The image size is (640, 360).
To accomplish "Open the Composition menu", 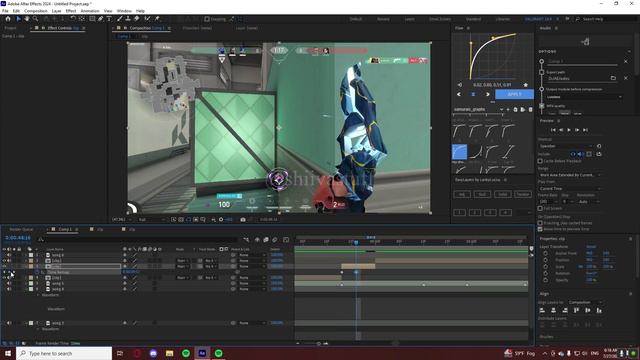I will click(36, 11).
